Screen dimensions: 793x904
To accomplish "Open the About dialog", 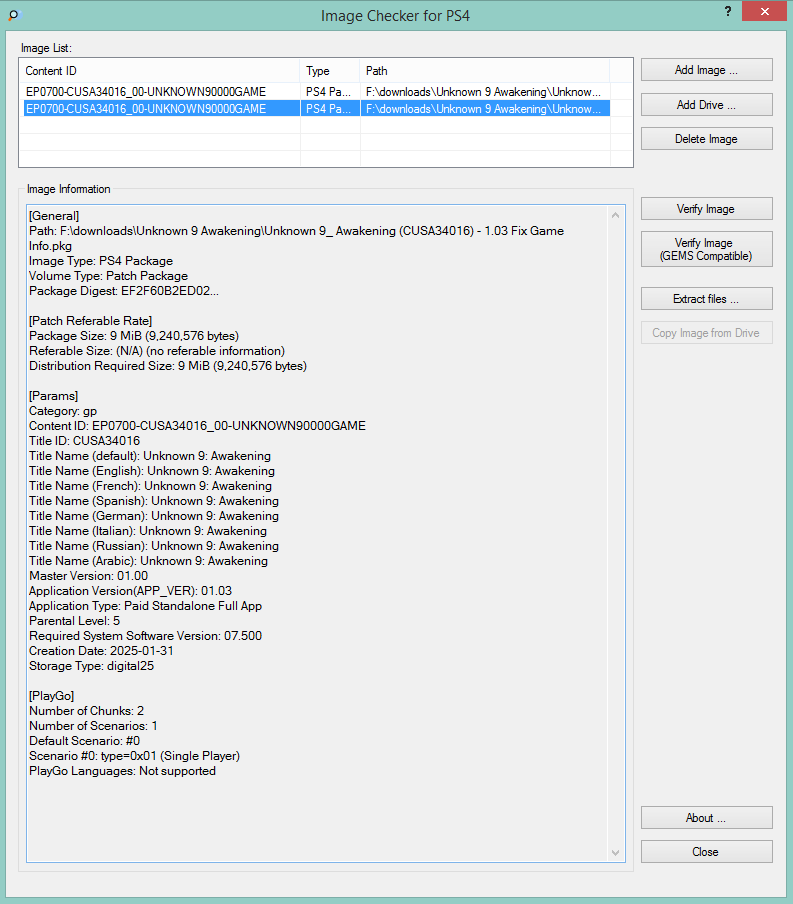I will [706, 818].
